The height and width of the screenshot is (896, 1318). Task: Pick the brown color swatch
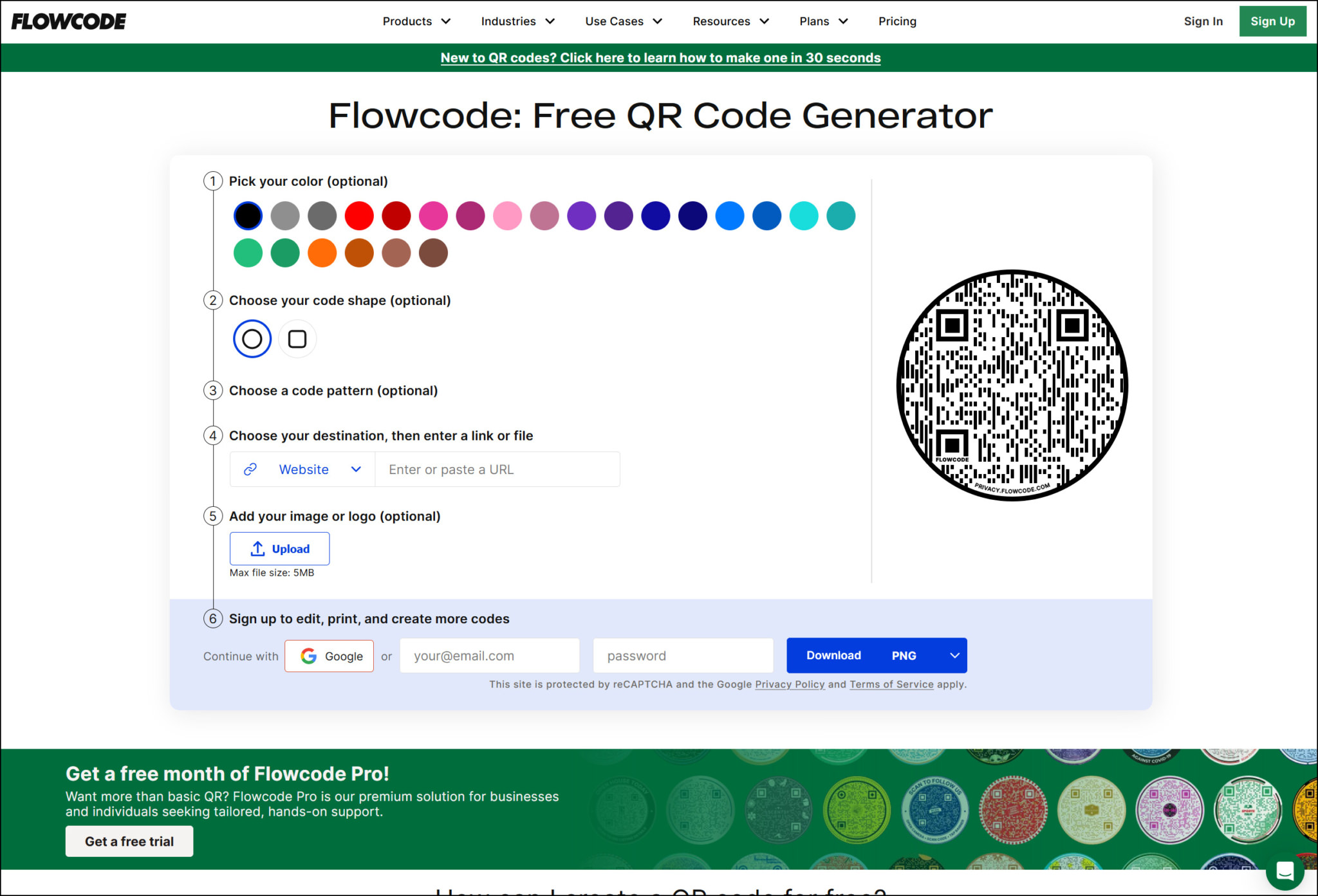click(433, 253)
